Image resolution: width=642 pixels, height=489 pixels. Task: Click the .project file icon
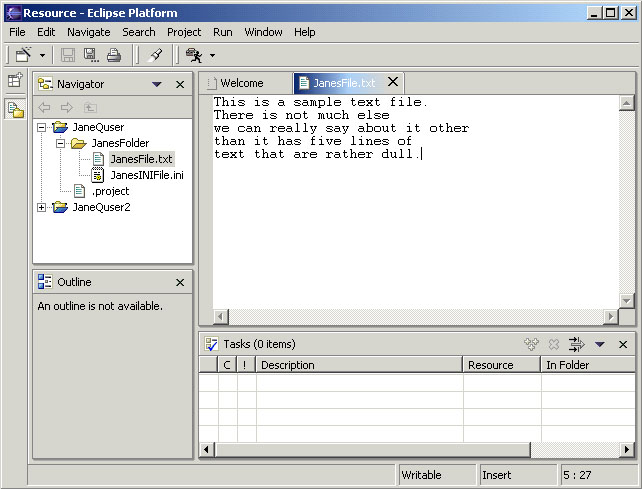[x=79, y=191]
